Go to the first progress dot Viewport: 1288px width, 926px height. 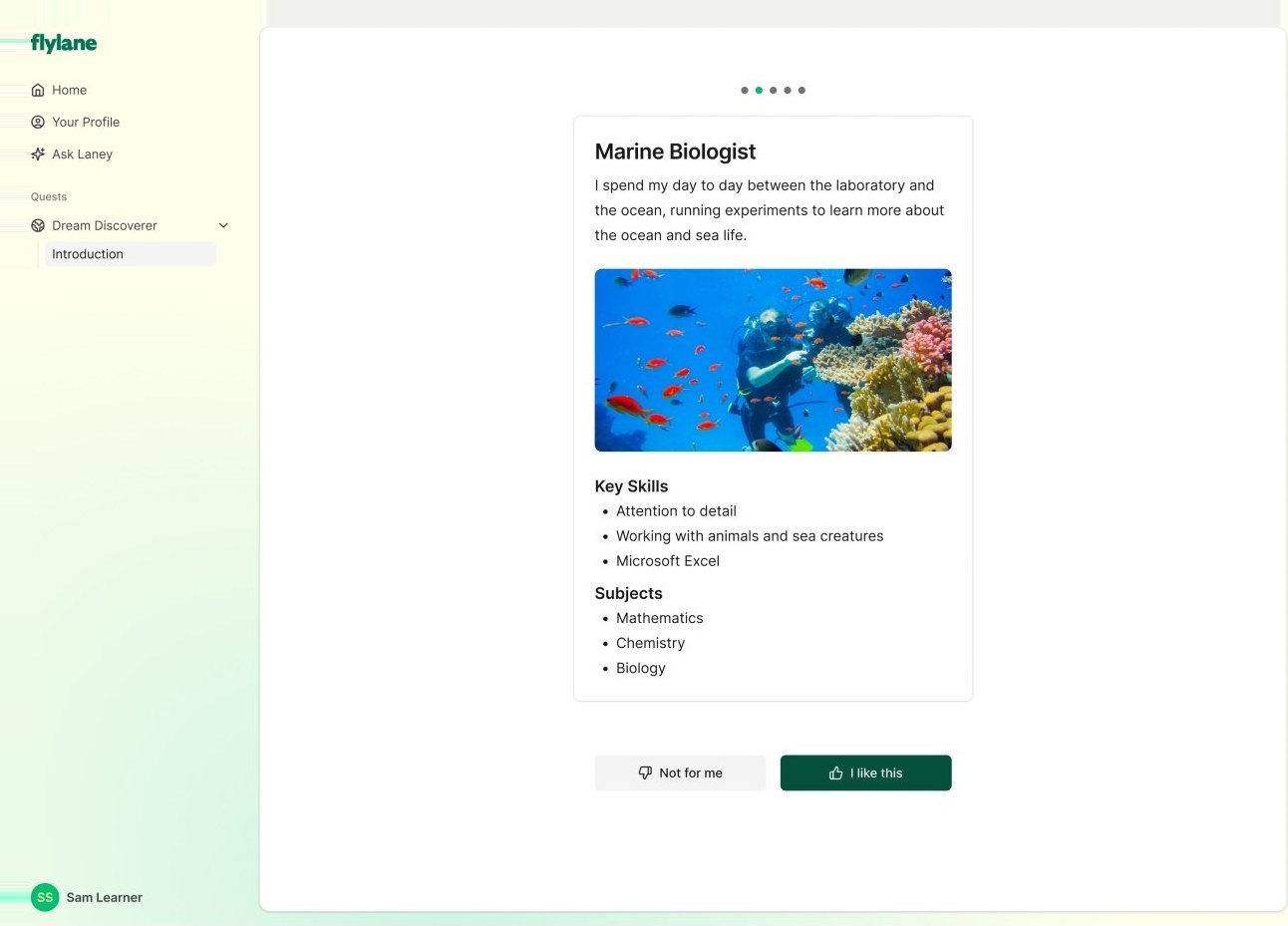click(x=745, y=90)
